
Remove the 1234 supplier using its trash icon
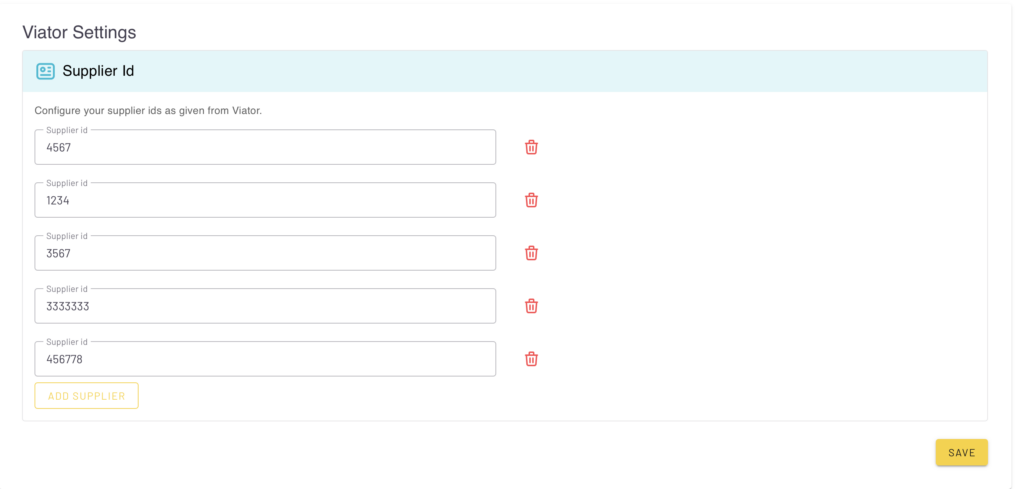pos(532,200)
